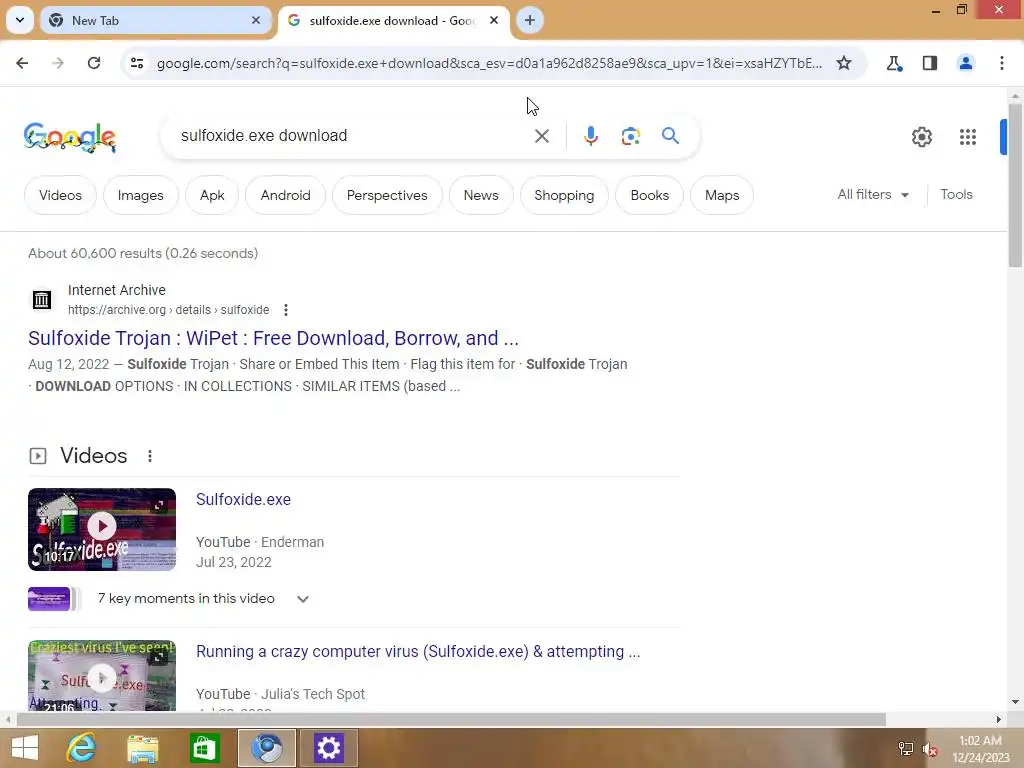This screenshot has width=1024, height=768.
Task: Click the Internet Archive site icon
Action: pyautogui.click(x=42, y=300)
